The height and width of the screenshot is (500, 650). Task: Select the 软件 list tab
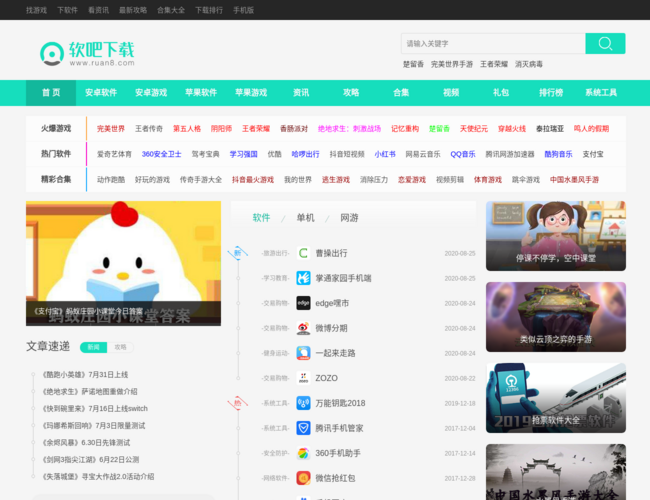click(x=261, y=218)
